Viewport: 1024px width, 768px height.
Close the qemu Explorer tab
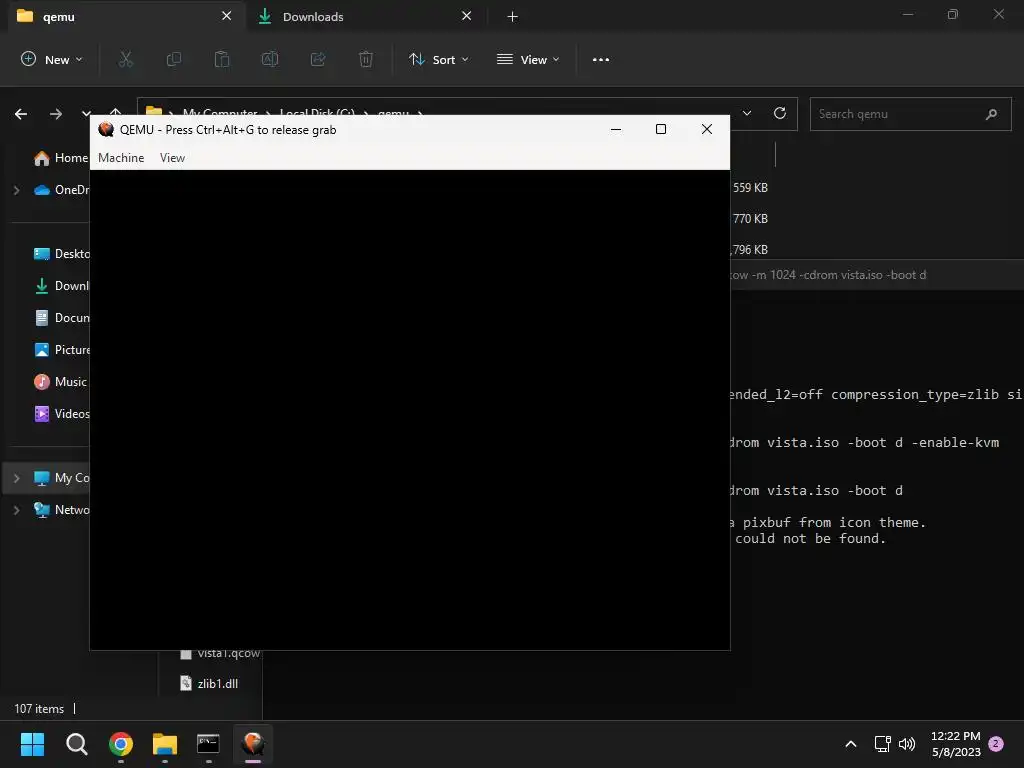point(226,16)
